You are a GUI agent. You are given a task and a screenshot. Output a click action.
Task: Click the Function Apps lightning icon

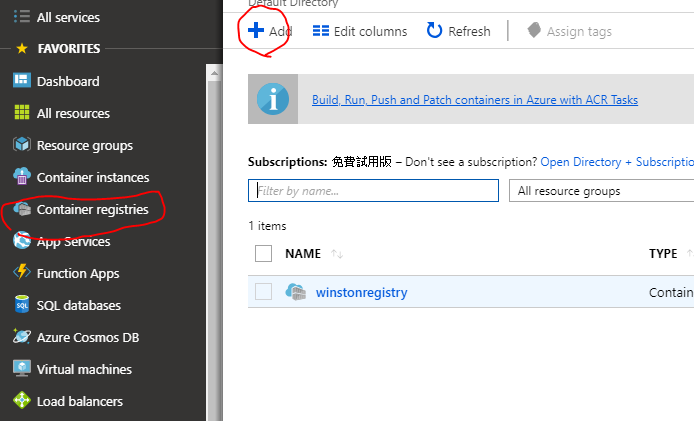point(22,272)
